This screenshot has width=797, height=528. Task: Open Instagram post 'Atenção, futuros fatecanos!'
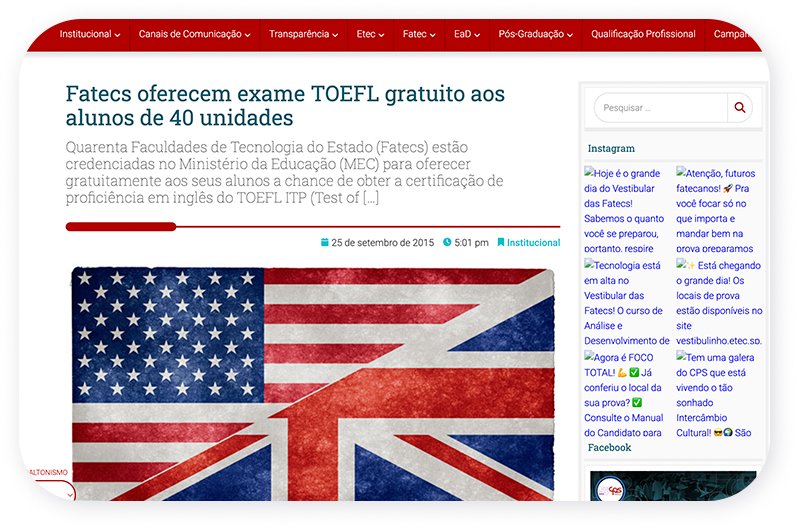pyautogui.click(x=716, y=210)
